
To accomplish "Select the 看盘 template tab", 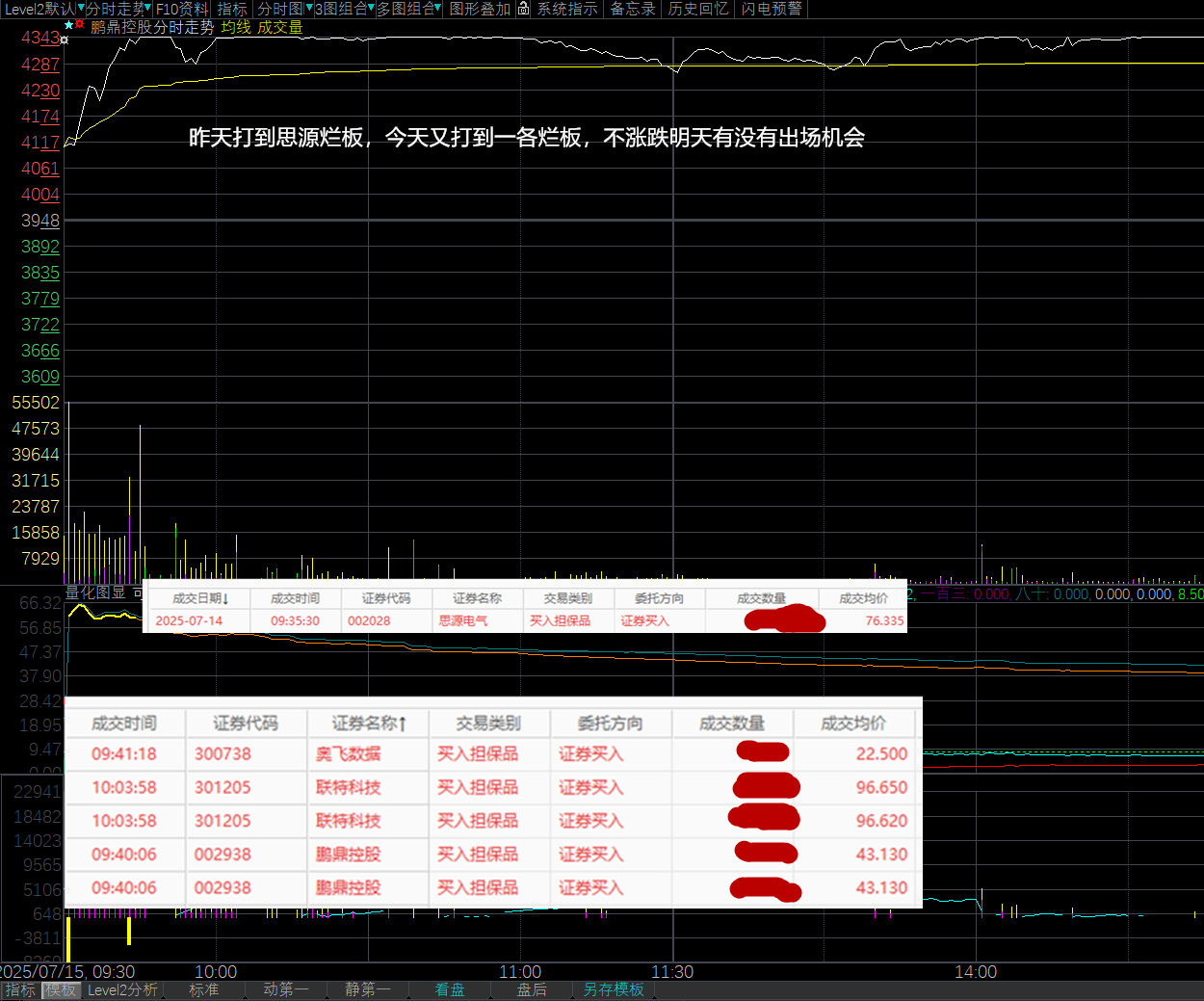I will (450, 990).
